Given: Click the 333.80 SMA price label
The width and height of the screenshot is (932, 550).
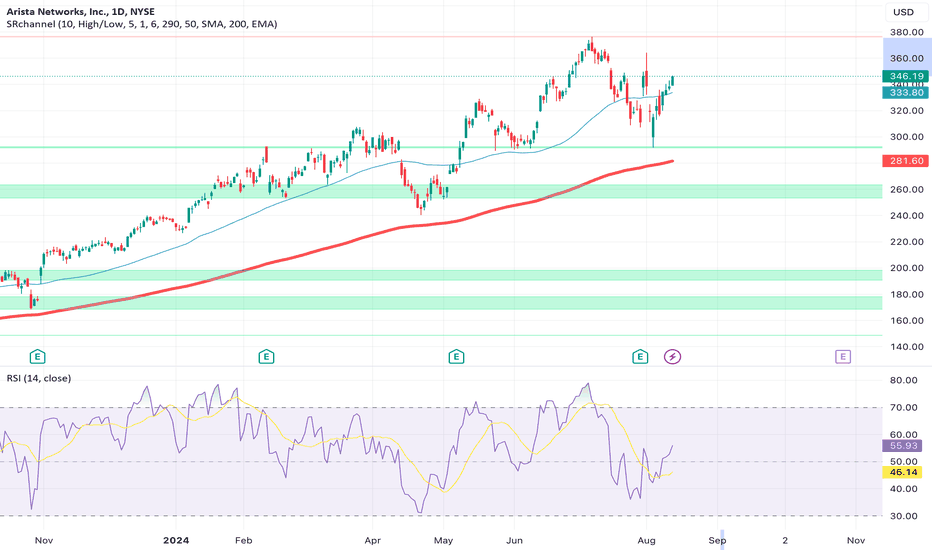Looking at the screenshot, I should coord(905,92).
